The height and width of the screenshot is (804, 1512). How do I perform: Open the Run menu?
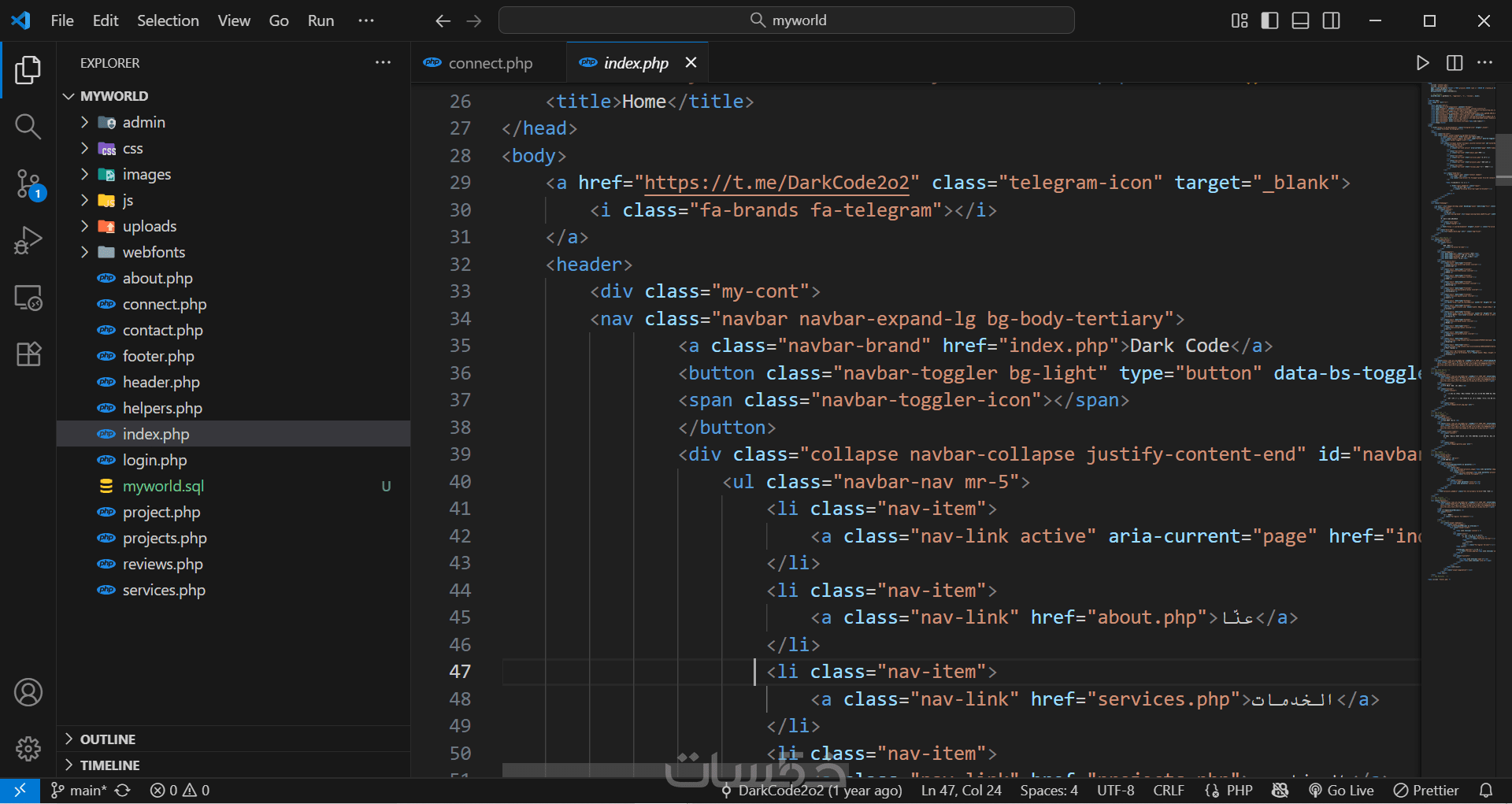click(x=321, y=20)
